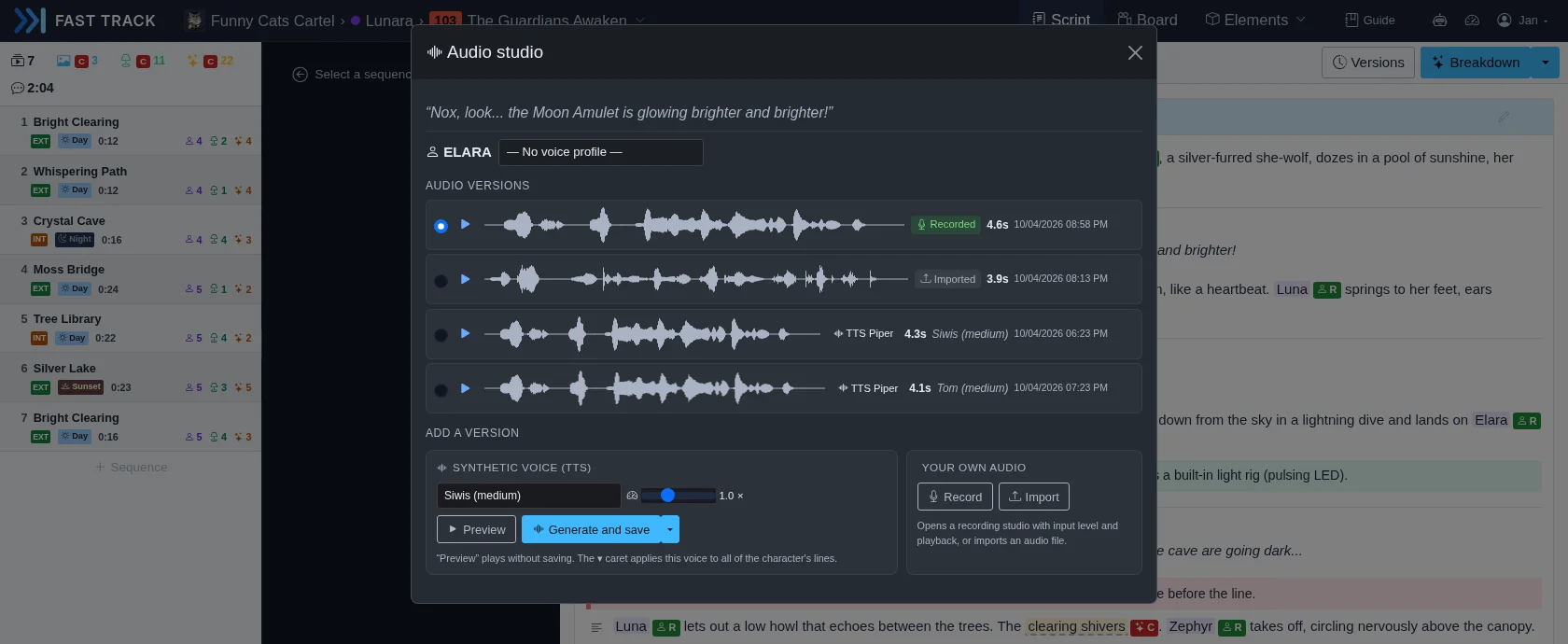Select the Siwis TTS version radio button

click(441, 334)
